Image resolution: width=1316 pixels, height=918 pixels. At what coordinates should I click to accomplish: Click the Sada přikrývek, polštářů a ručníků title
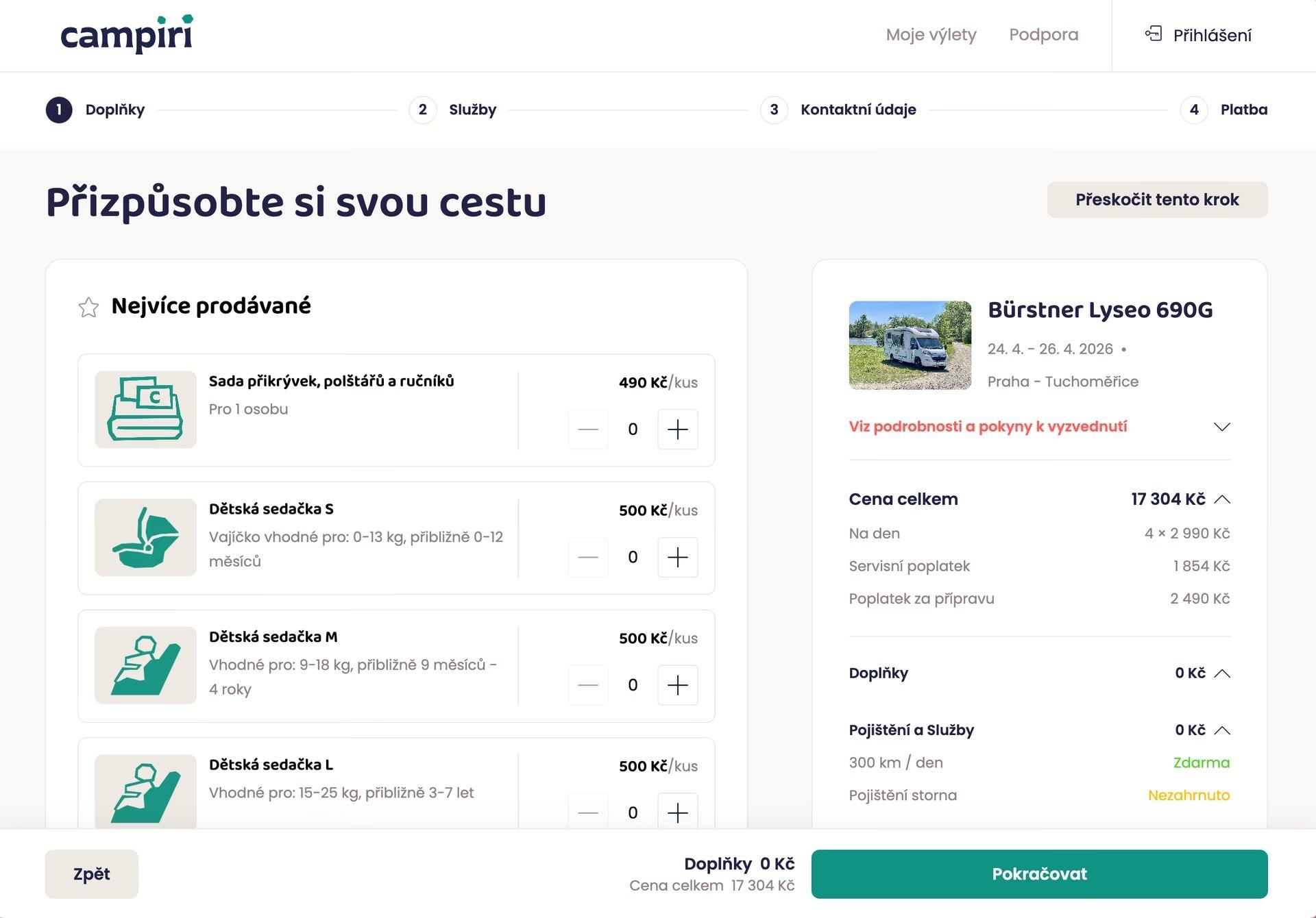[x=332, y=381]
